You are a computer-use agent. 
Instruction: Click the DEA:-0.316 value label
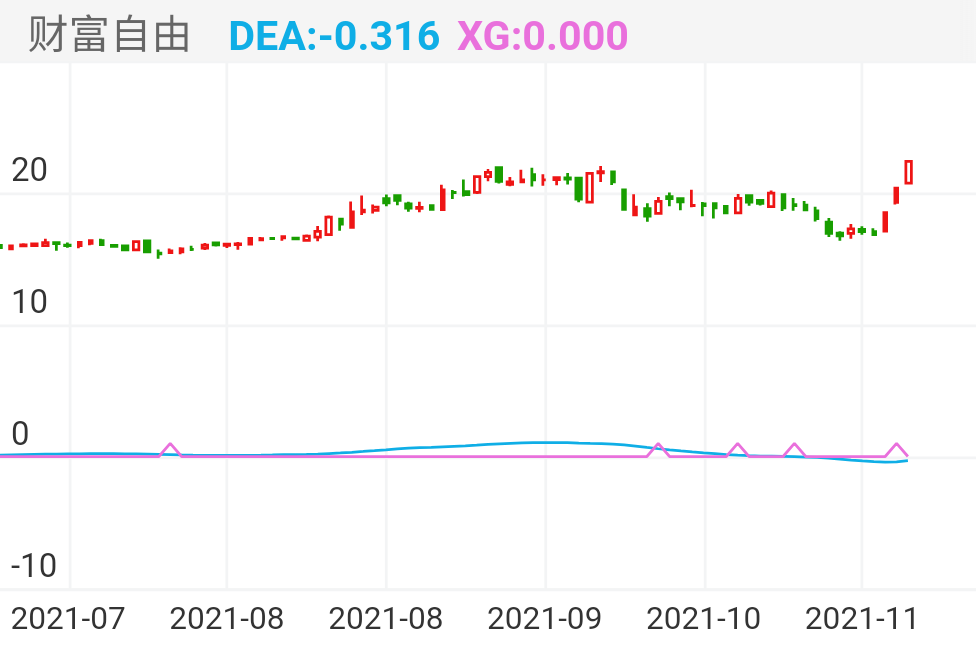point(334,35)
